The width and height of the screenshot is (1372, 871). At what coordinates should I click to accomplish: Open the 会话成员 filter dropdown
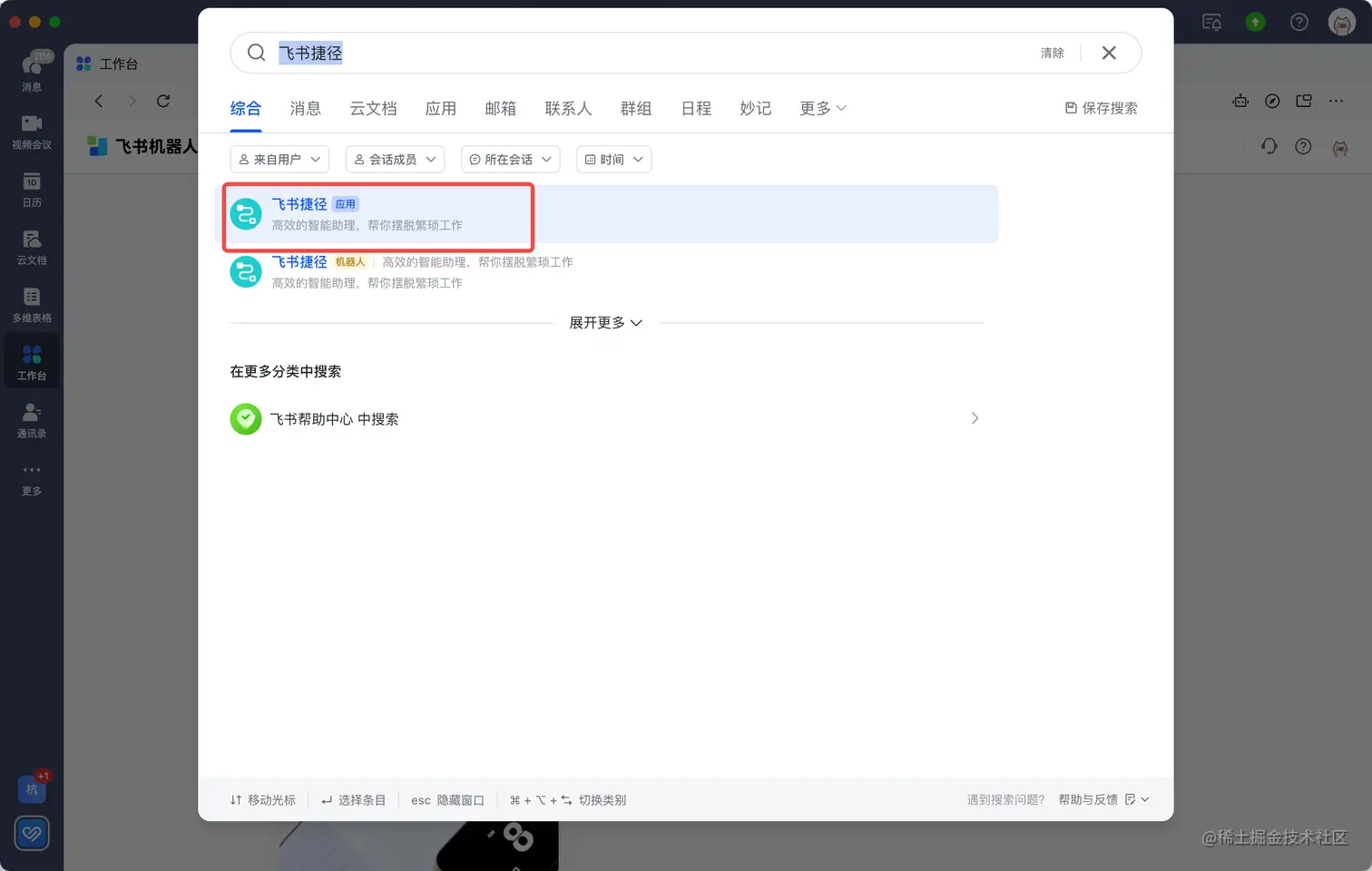pyautogui.click(x=395, y=160)
